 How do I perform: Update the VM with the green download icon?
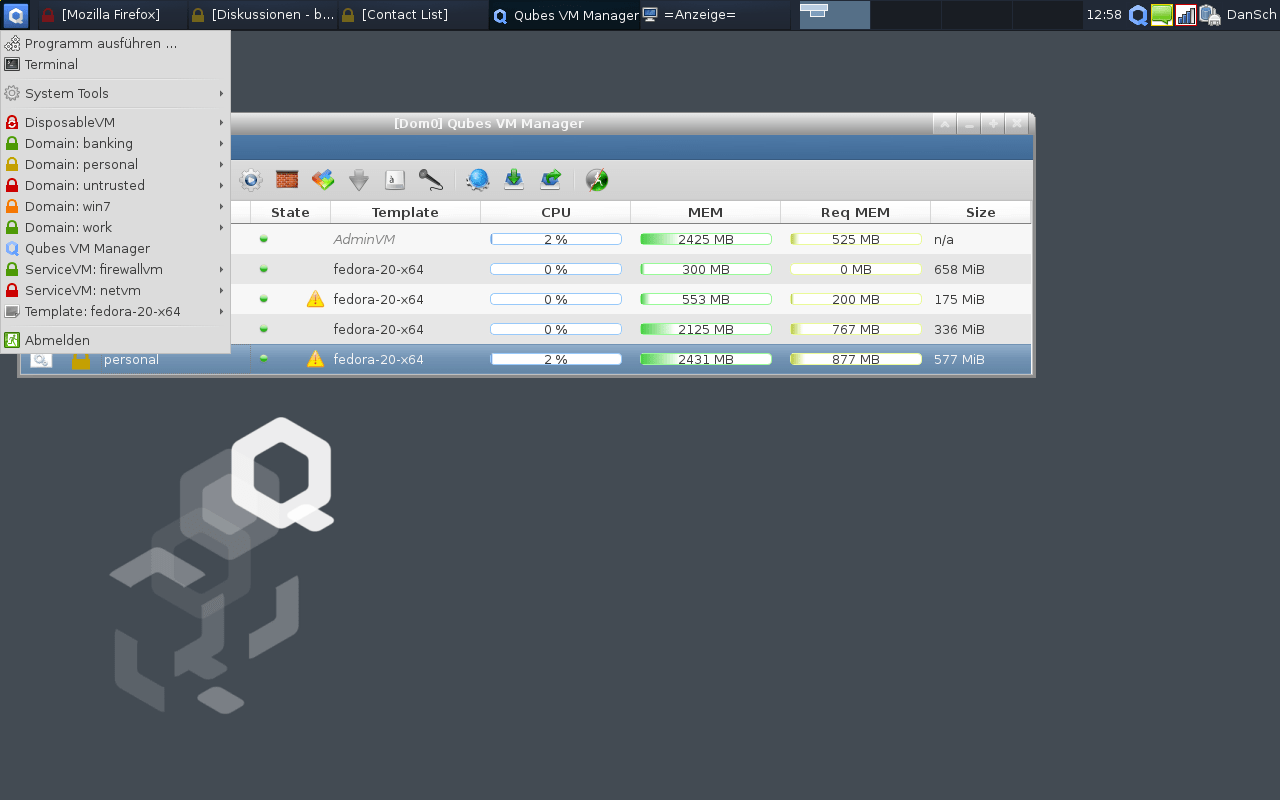[514, 180]
